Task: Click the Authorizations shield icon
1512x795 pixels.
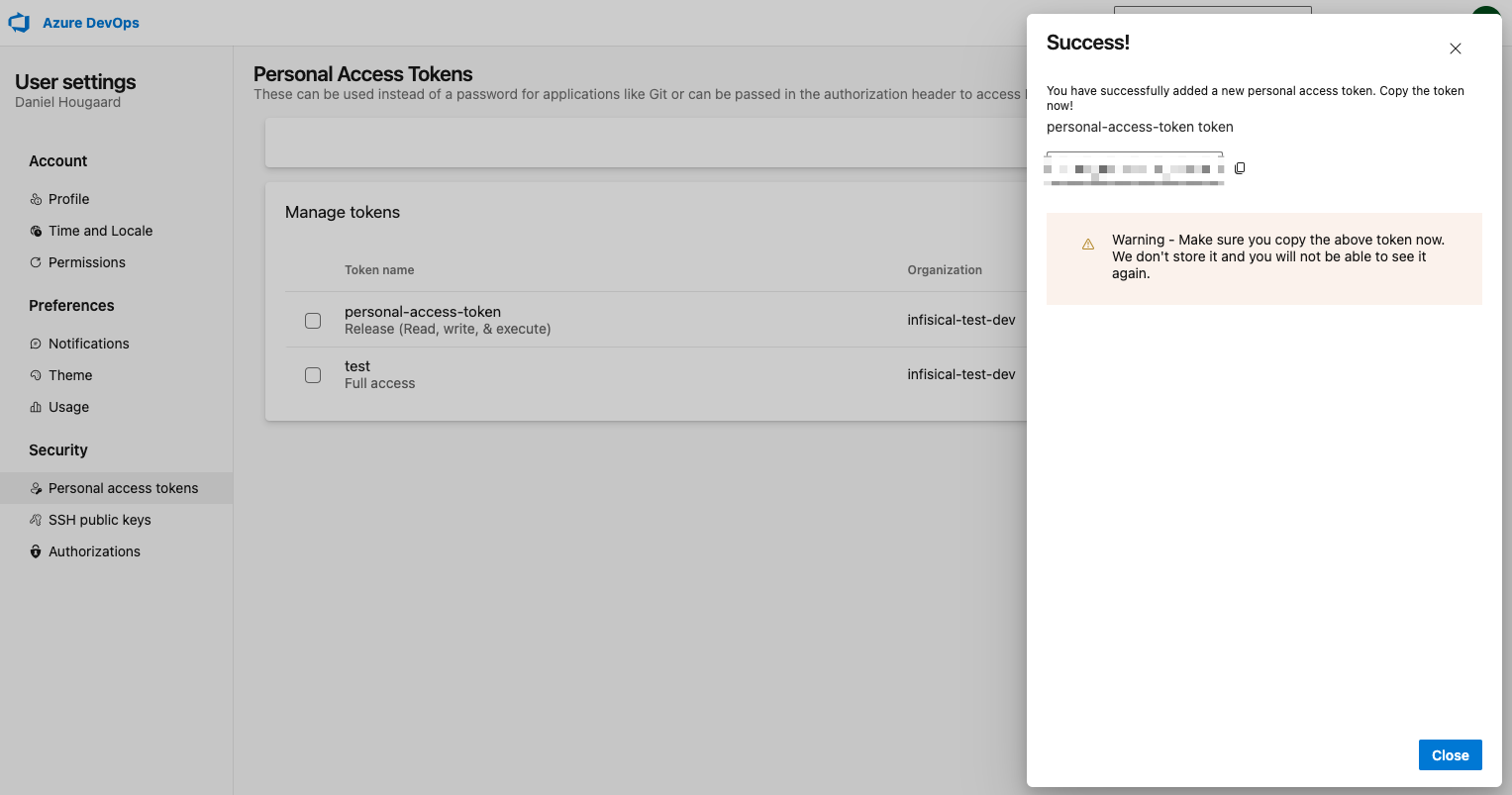Action: [36, 551]
